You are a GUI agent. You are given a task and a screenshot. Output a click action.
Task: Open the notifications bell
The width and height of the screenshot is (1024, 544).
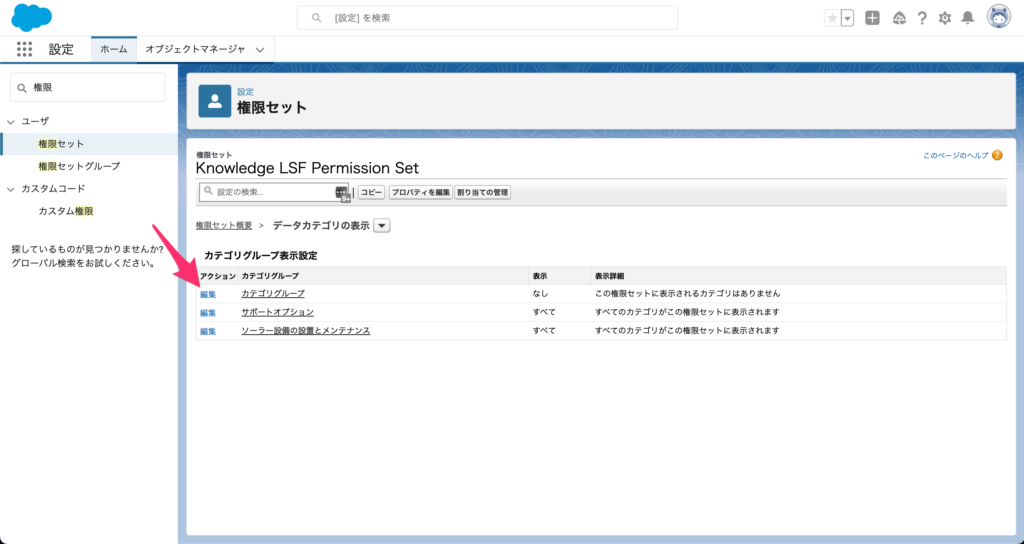(x=968, y=18)
